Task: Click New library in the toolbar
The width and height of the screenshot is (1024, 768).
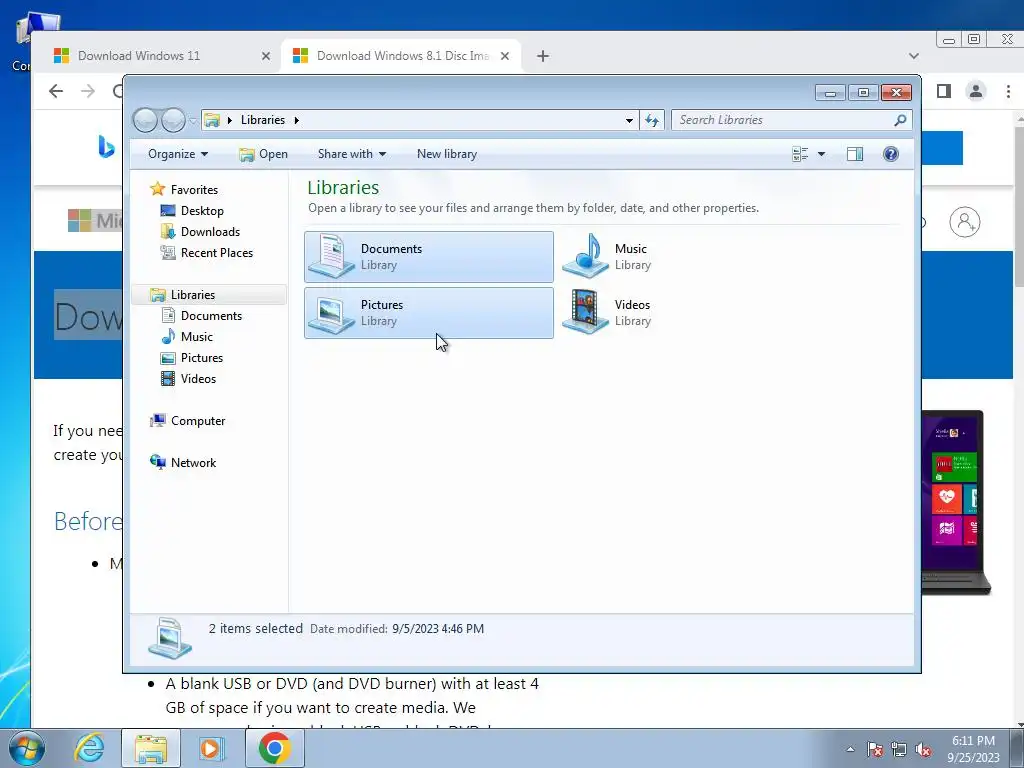Action: [x=447, y=154]
